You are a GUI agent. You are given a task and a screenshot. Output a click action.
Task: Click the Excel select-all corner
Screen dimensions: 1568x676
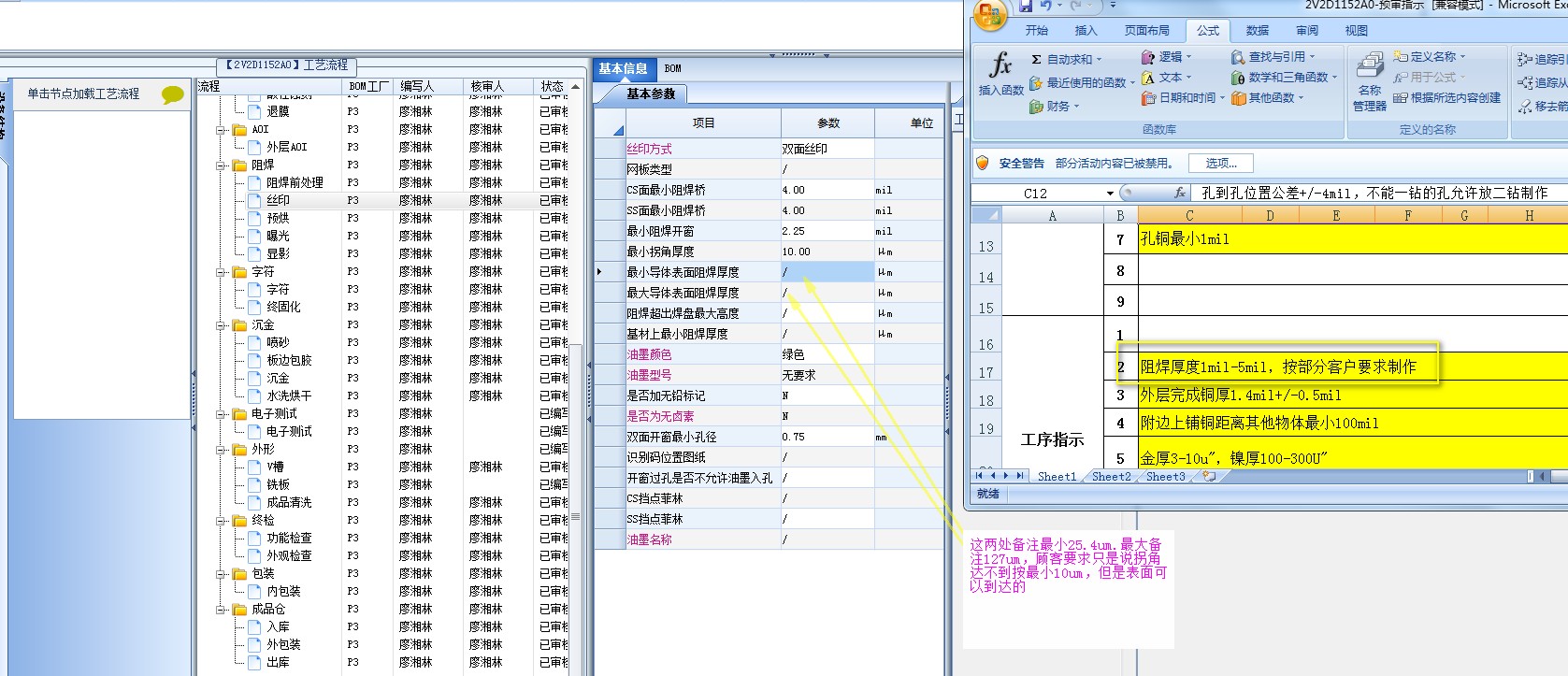tap(986, 215)
